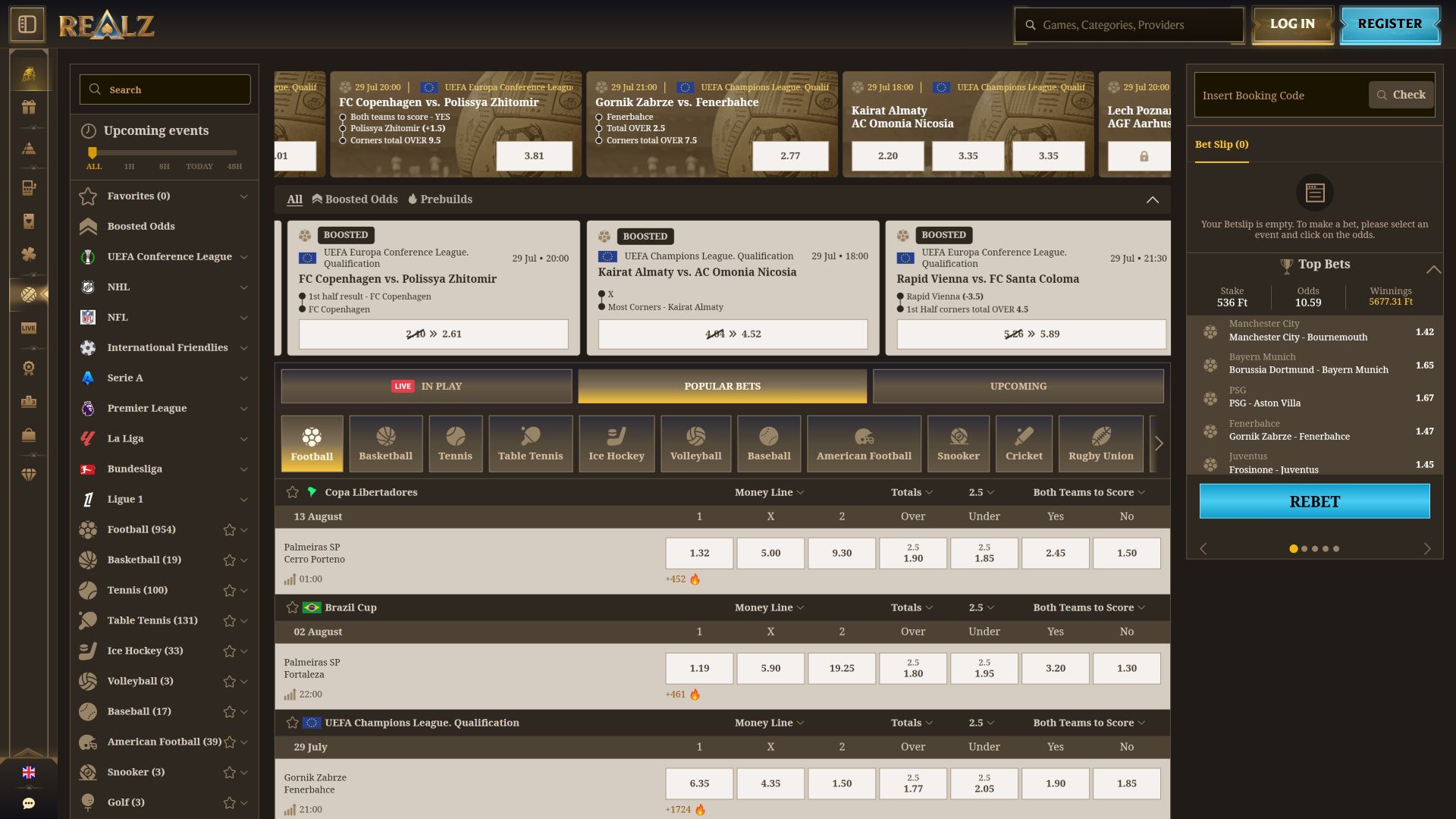Open the Bet Slip (0) tab
Viewport: 1456px width, 819px height.
click(1222, 144)
